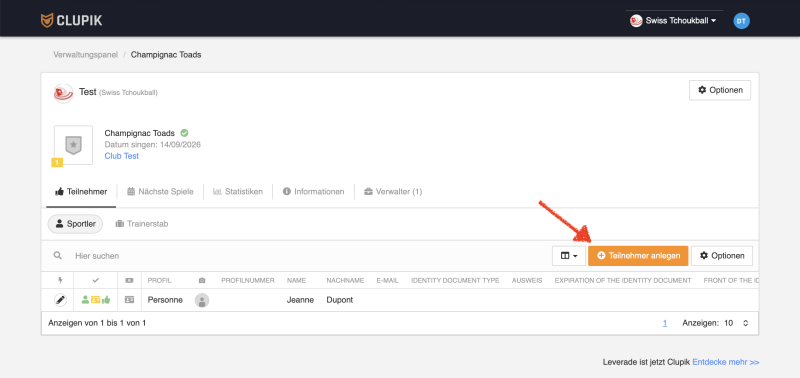Open the column visibility dropdown
800x378 pixels.
coord(569,256)
